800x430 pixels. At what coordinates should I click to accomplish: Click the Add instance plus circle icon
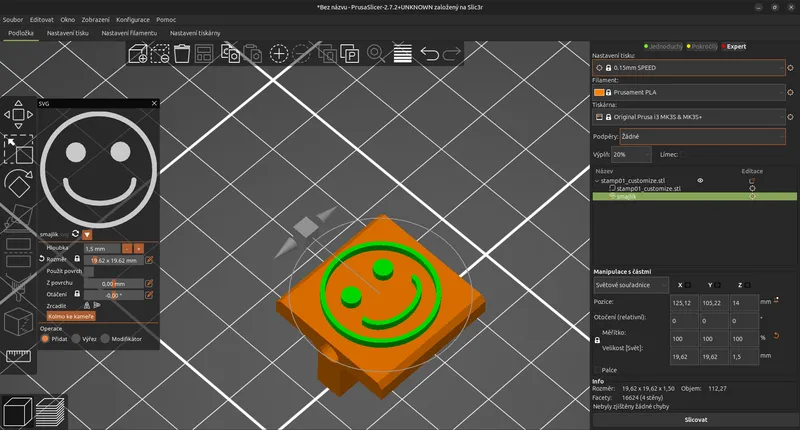[x=279, y=54]
